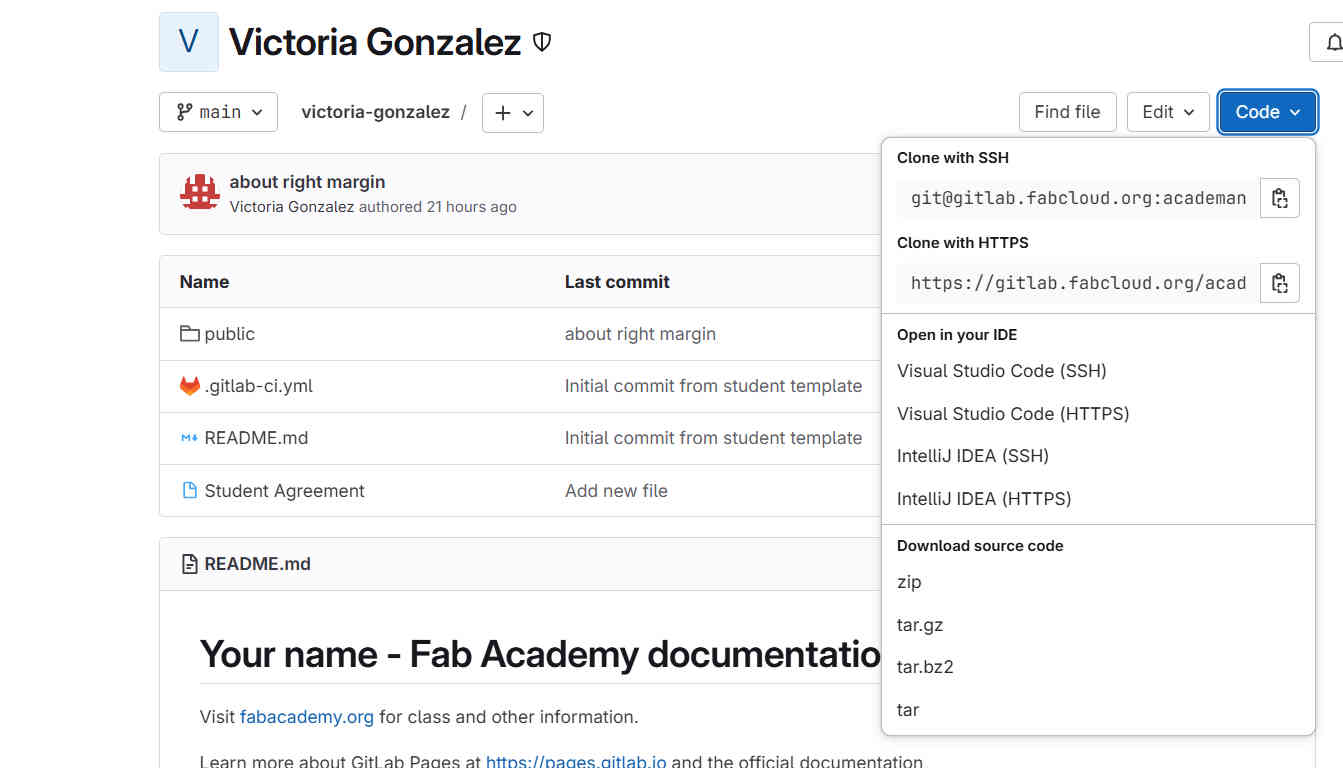Click the 'Name' column header
The width and height of the screenshot is (1343, 768).
click(x=204, y=282)
